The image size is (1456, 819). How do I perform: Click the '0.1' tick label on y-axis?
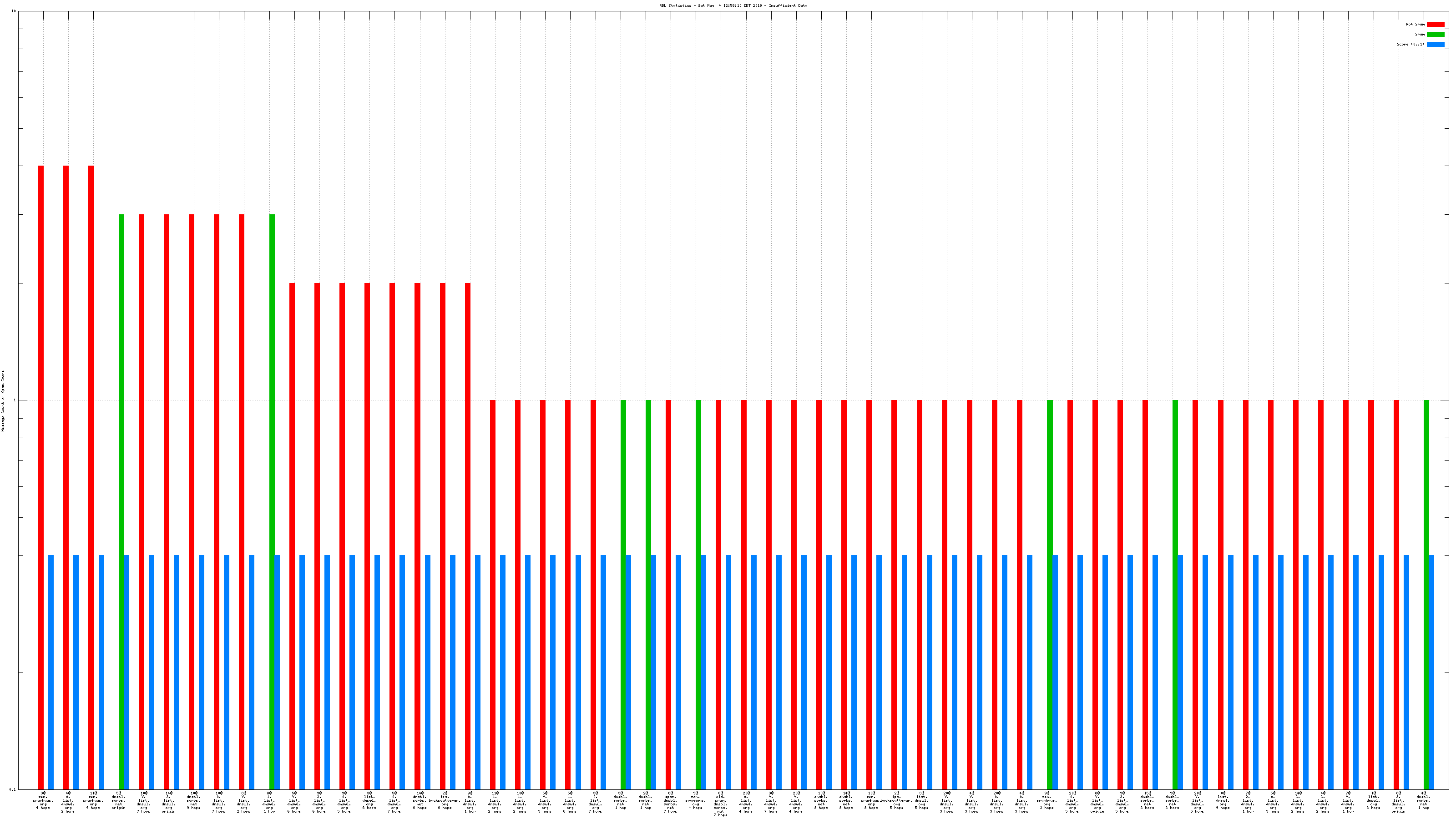point(13,789)
